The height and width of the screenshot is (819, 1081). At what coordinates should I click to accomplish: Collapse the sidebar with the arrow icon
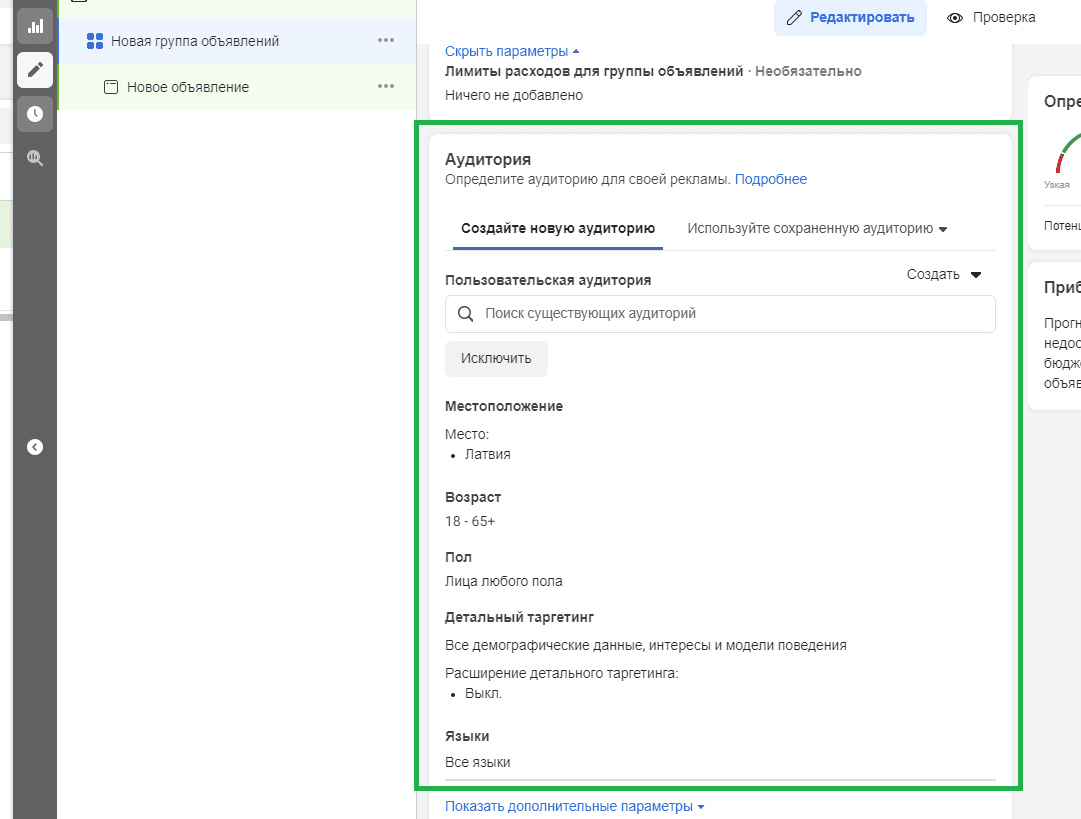click(35, 447)
